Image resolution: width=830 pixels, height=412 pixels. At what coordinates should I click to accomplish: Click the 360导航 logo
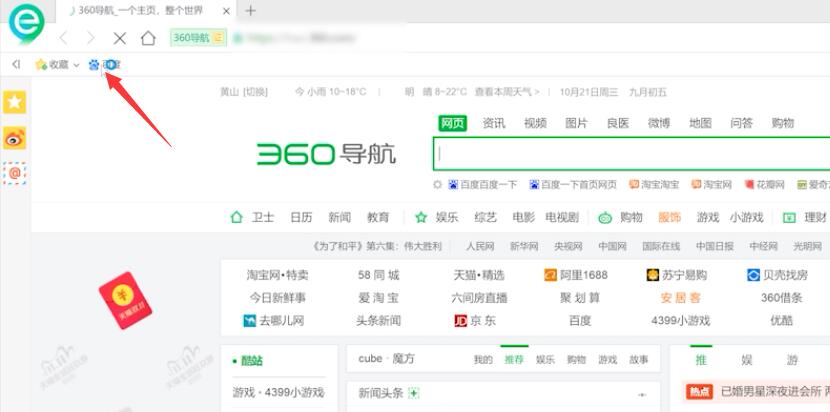tap(326, 154)
